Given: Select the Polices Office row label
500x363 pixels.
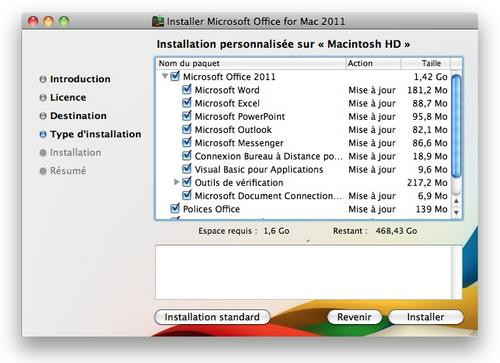Looking at the screenshot, I should (x=211, y=209).
